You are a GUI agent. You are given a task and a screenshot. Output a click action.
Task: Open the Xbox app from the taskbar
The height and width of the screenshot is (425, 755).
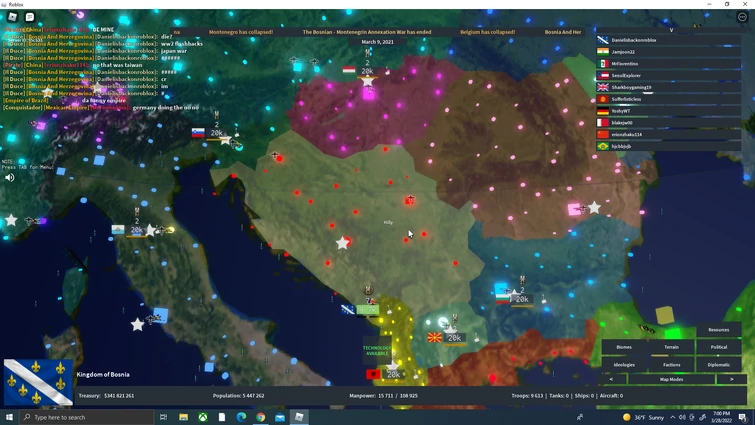coord(203,417)
